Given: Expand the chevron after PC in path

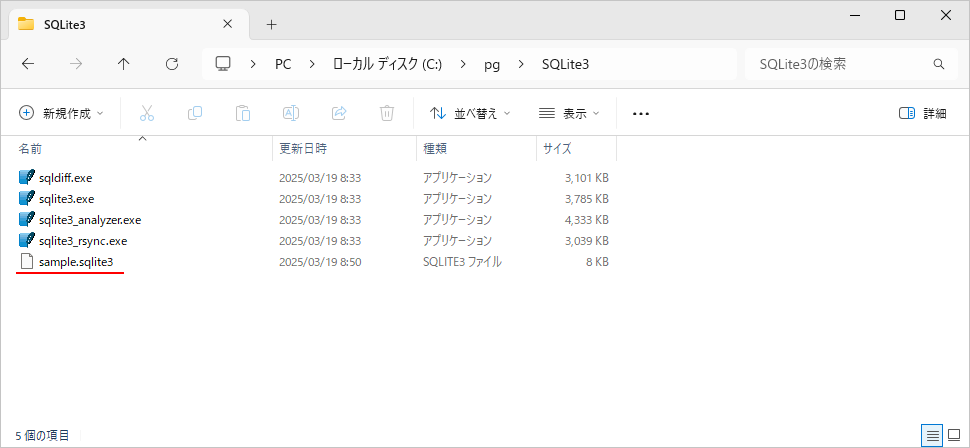Looking at the screenshot, I should click(311, 64).
